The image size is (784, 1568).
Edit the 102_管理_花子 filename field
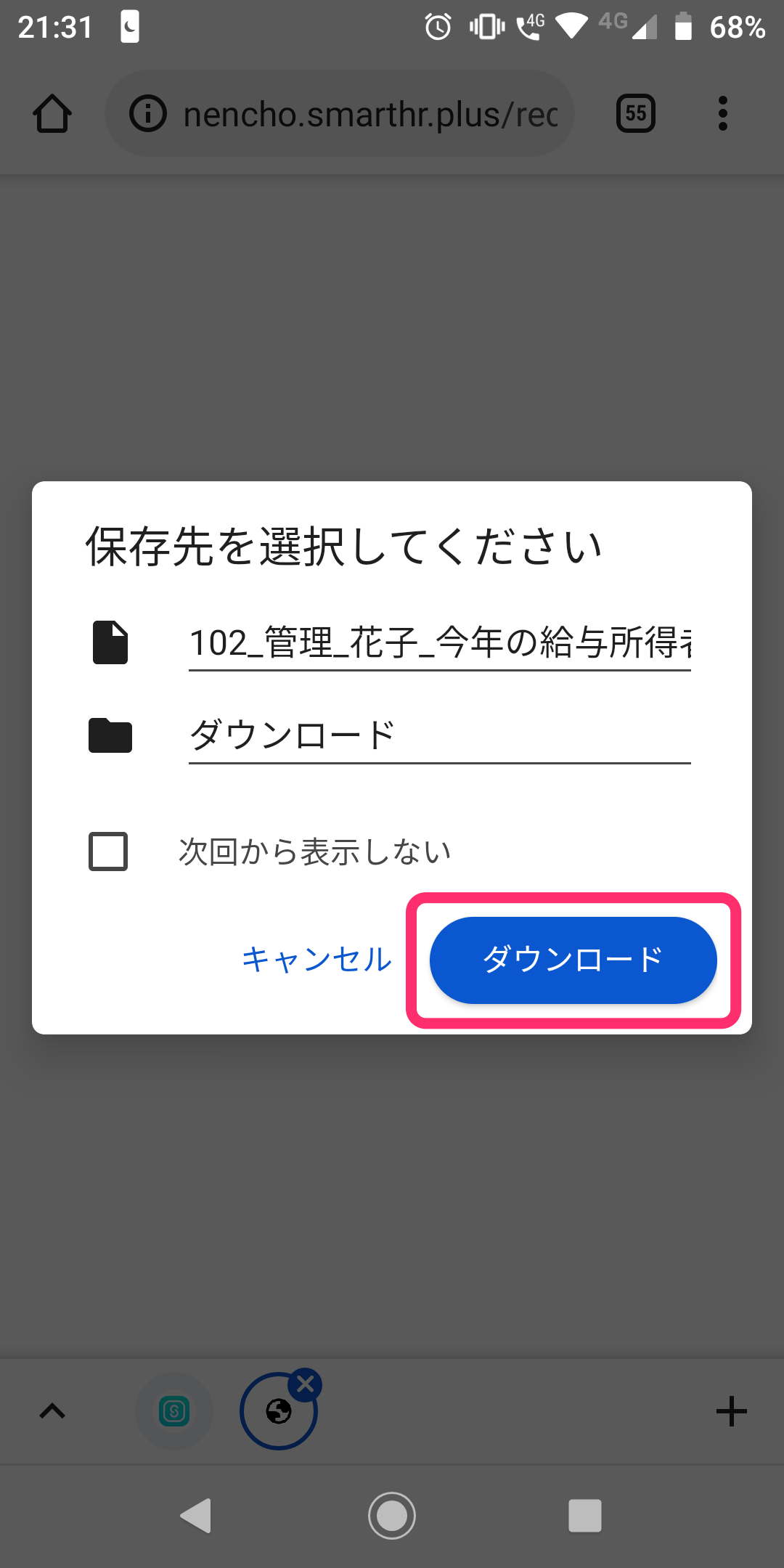pos(438,642)
